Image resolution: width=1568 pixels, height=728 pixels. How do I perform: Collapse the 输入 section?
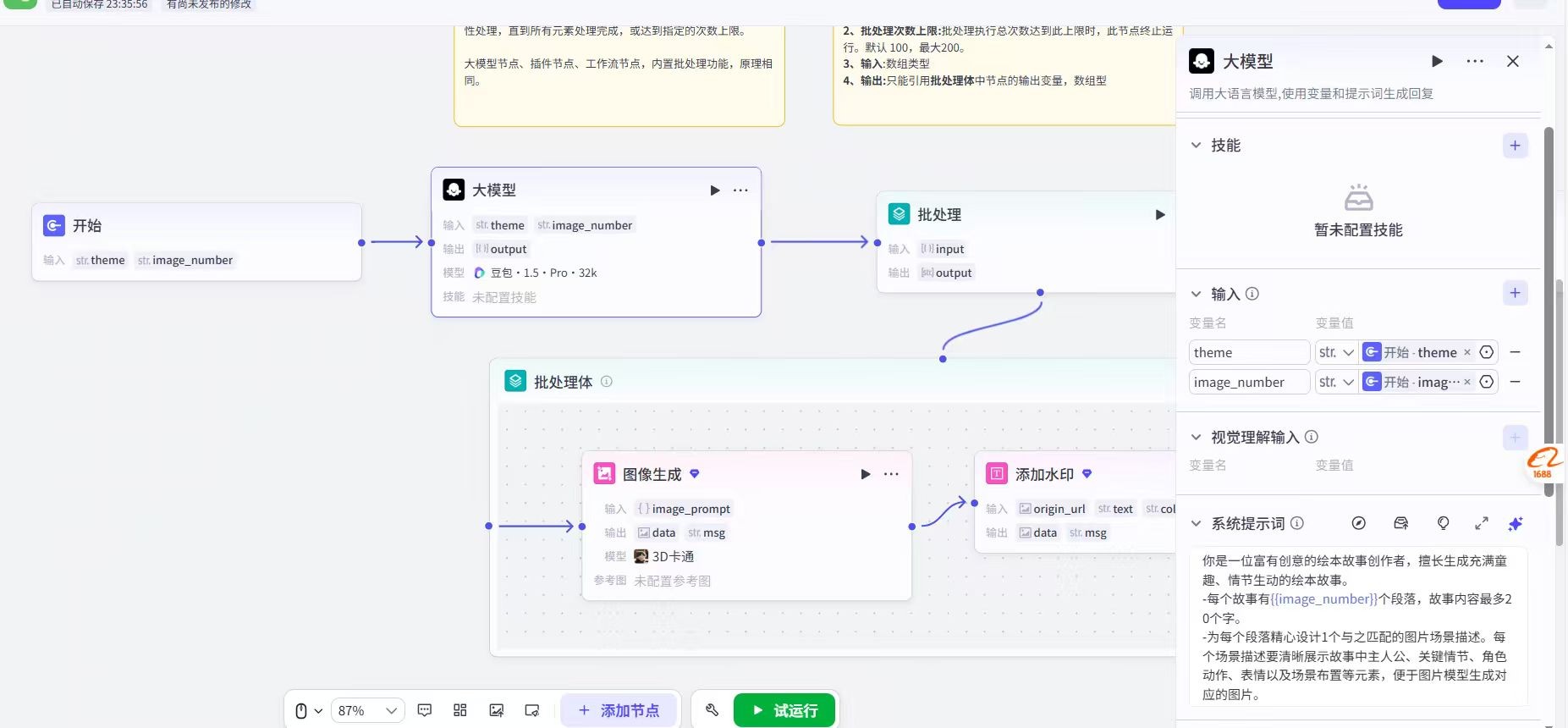pyautogui.click(x=1196, y=294)
